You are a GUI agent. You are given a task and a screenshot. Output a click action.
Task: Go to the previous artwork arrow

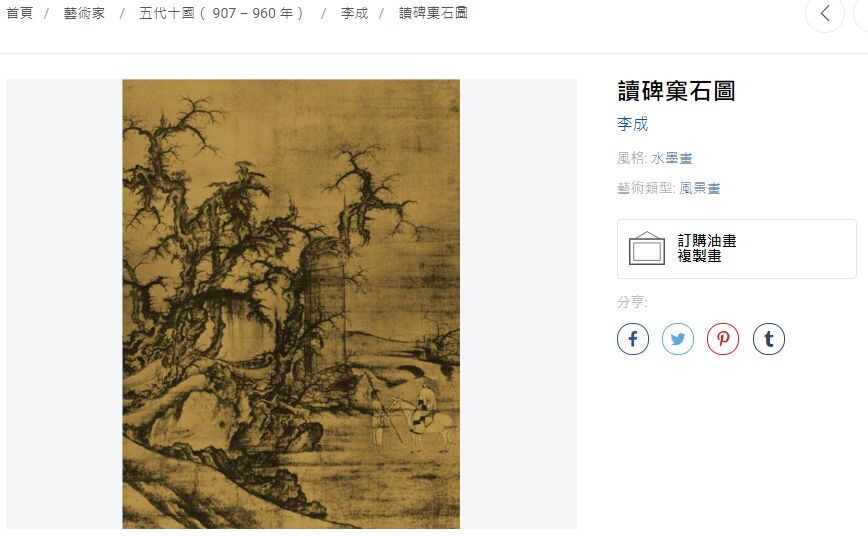(825, 13)
